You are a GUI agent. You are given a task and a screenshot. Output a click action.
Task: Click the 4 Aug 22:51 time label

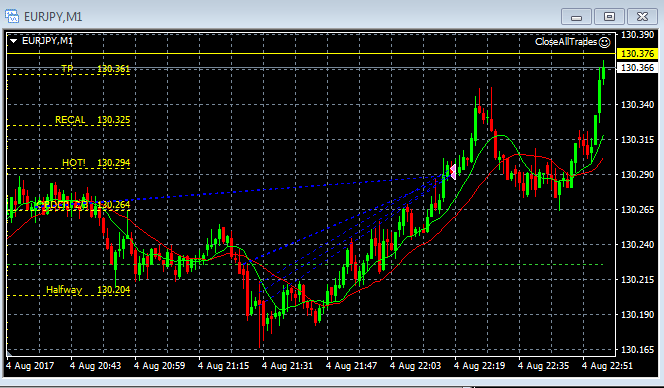click(607, 366)
